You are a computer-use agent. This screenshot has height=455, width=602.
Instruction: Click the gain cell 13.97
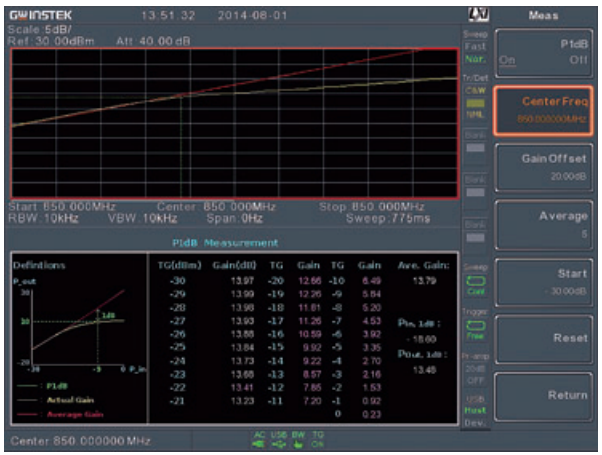point(242,281)
